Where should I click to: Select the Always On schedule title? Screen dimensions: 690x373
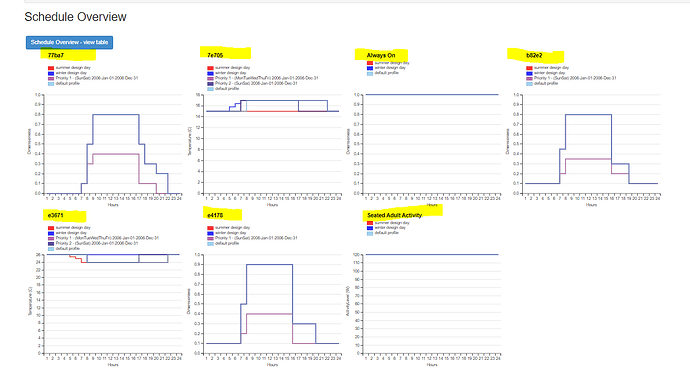click(381, 55)
